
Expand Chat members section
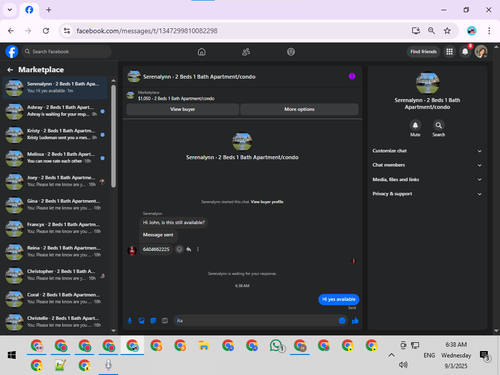tap(427, 165)
